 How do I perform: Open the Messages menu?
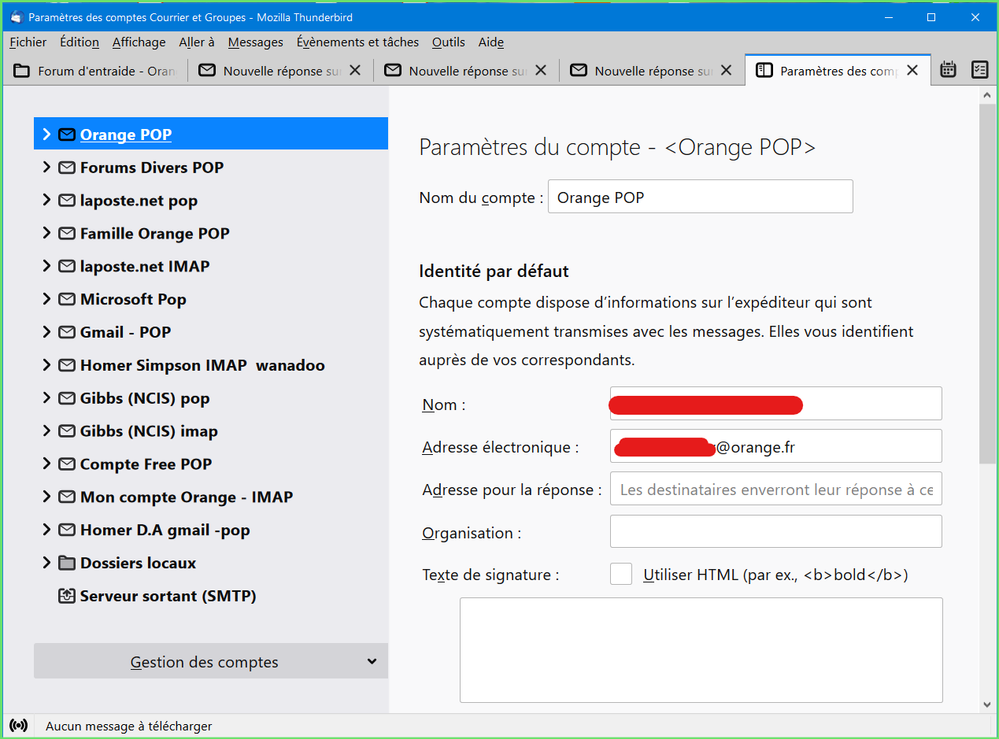tap(255, 42)
